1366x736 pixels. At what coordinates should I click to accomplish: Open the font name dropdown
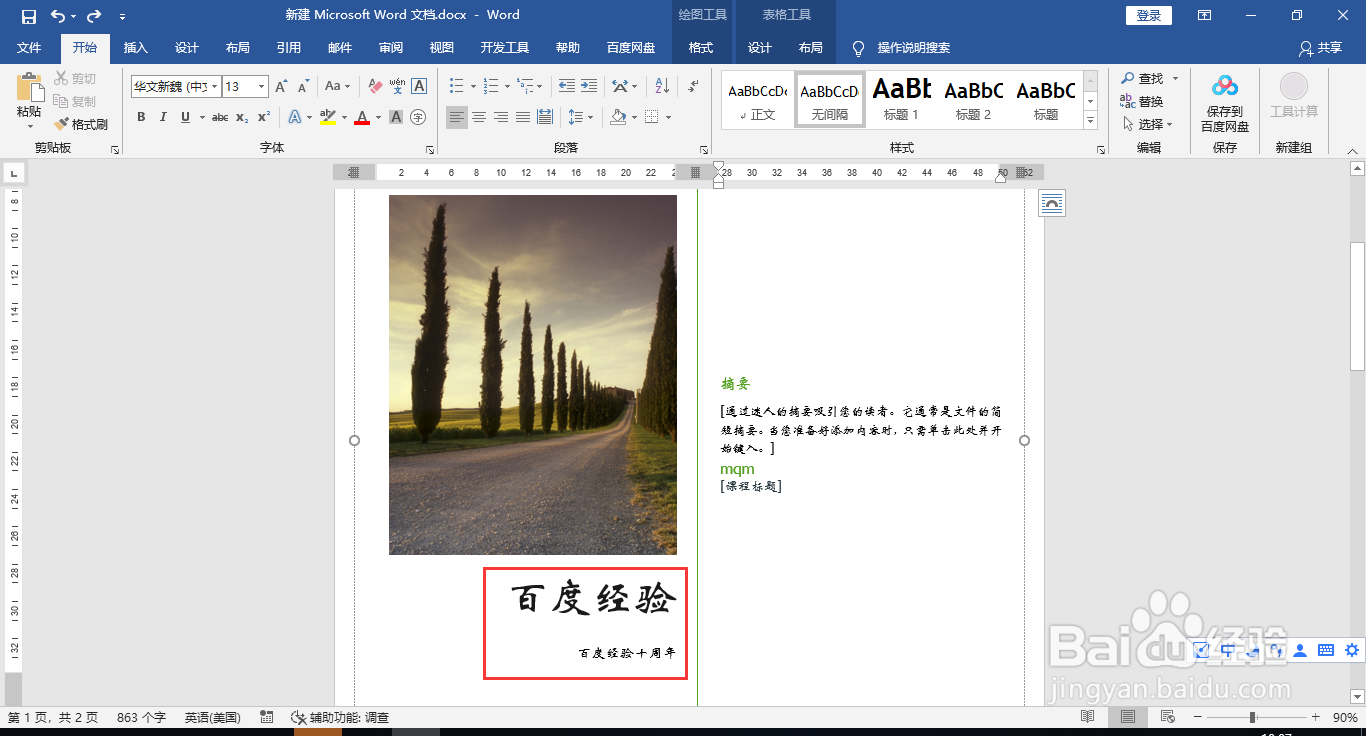214,87
